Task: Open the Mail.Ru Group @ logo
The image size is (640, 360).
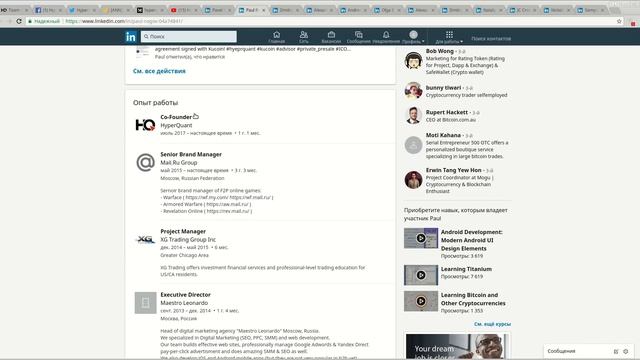Action: click(145, 162)
